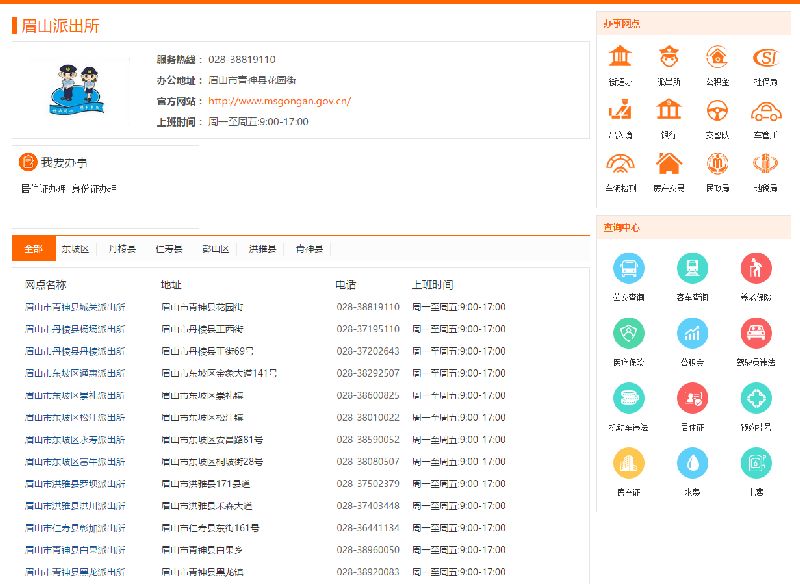Open the orange car outline icon
Viewport: 800px width, 584px height.
(765, 109)
